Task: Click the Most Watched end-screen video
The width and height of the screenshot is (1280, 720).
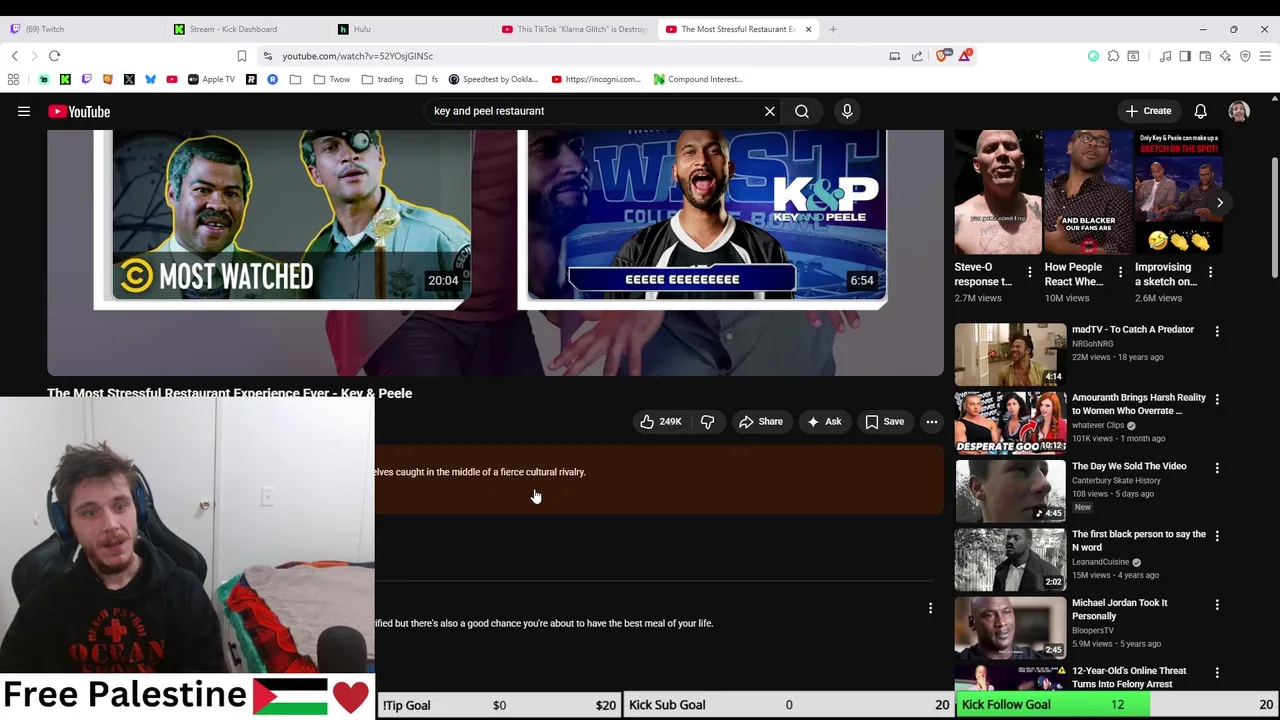Action: [291, 214]
